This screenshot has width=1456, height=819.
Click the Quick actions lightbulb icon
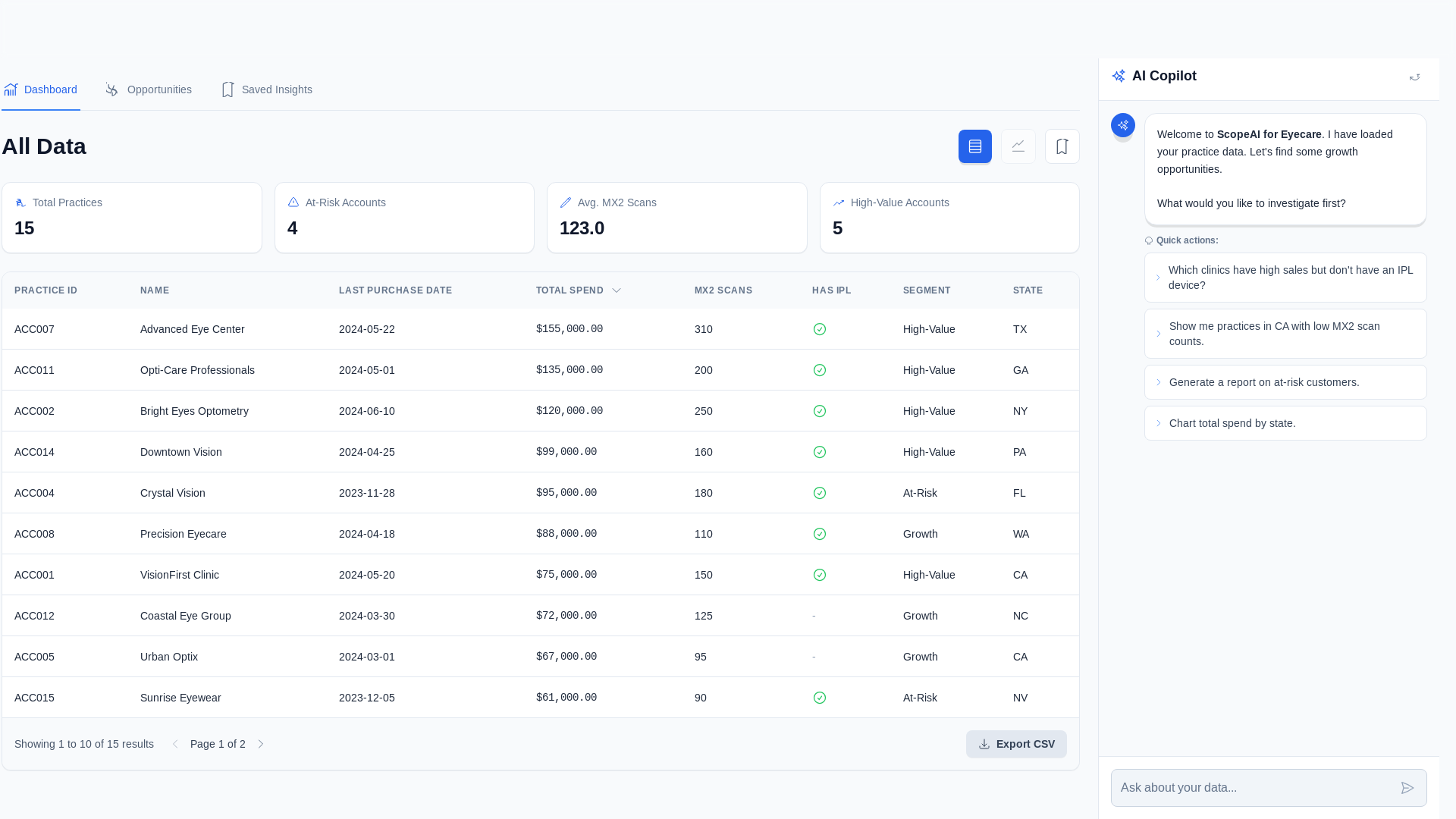point(1149,240)
